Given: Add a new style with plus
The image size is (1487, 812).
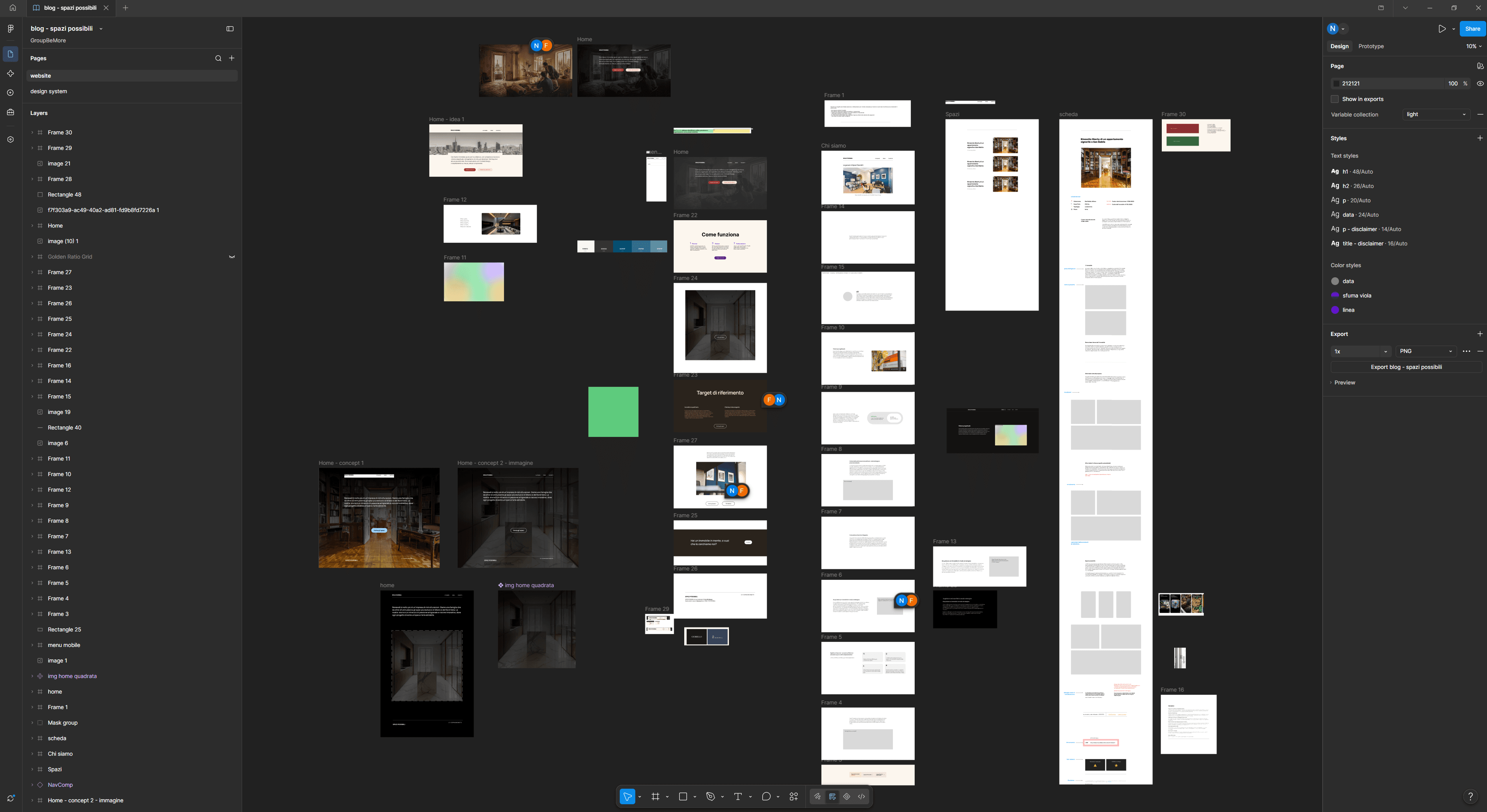Looking at the screenshot, I should coord(1480,139).
